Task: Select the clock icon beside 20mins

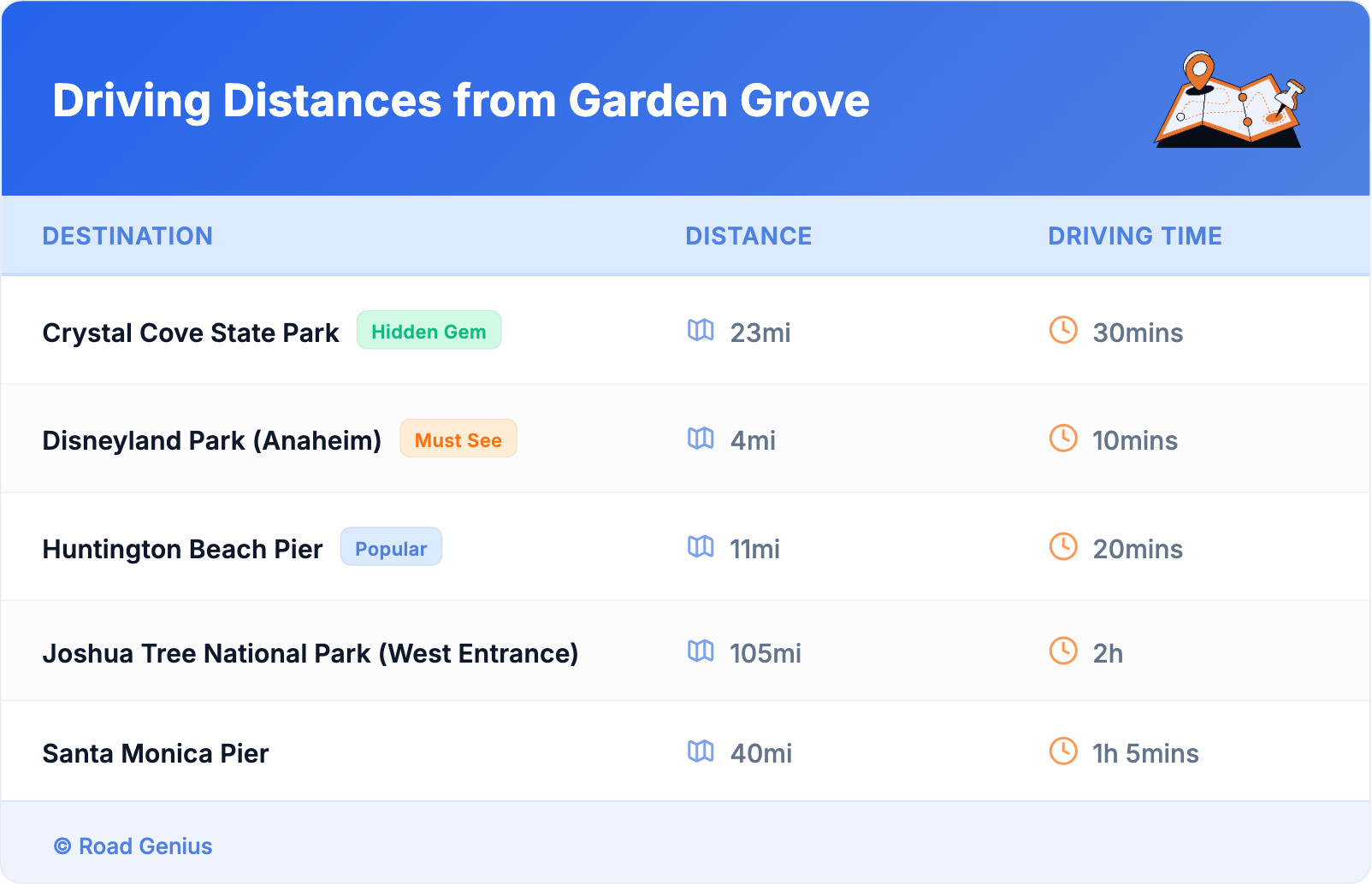Action: (x=1063, y=546)
